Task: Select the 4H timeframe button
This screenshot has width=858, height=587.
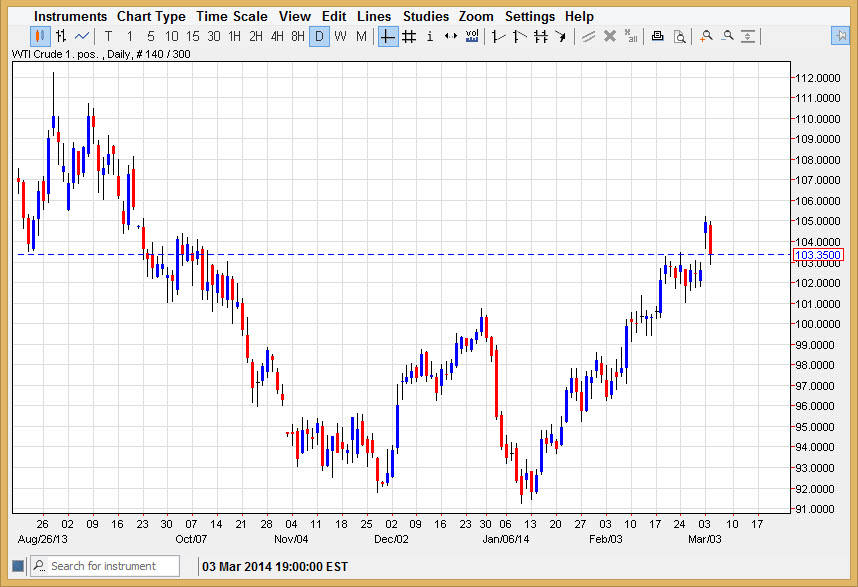Action: point(277,36)
